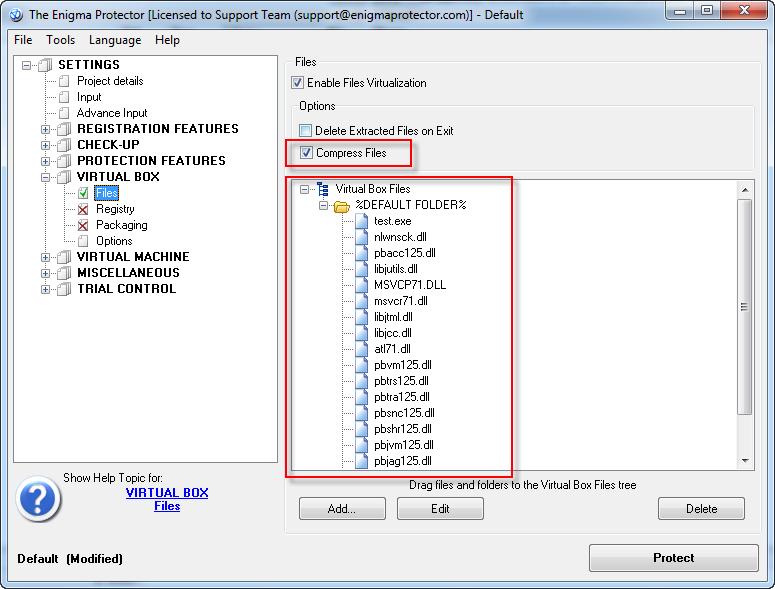Expand the MISCELLANEOUS node
The width and height of the screenshot is (775, 589).
pyautogui.click(x=45, y=273)
